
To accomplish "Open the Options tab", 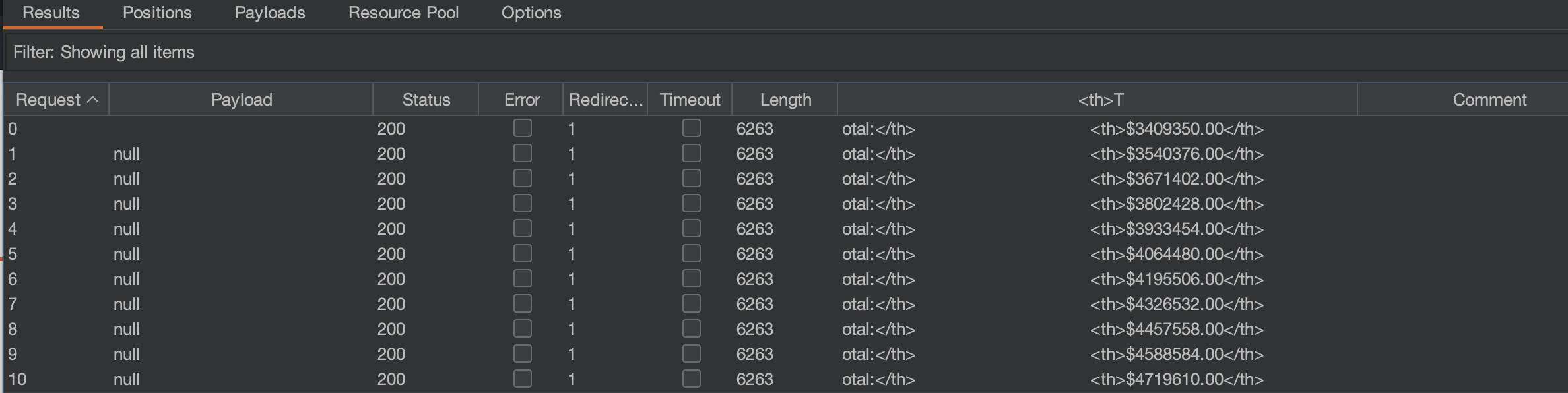I will (x=531, y=13).
